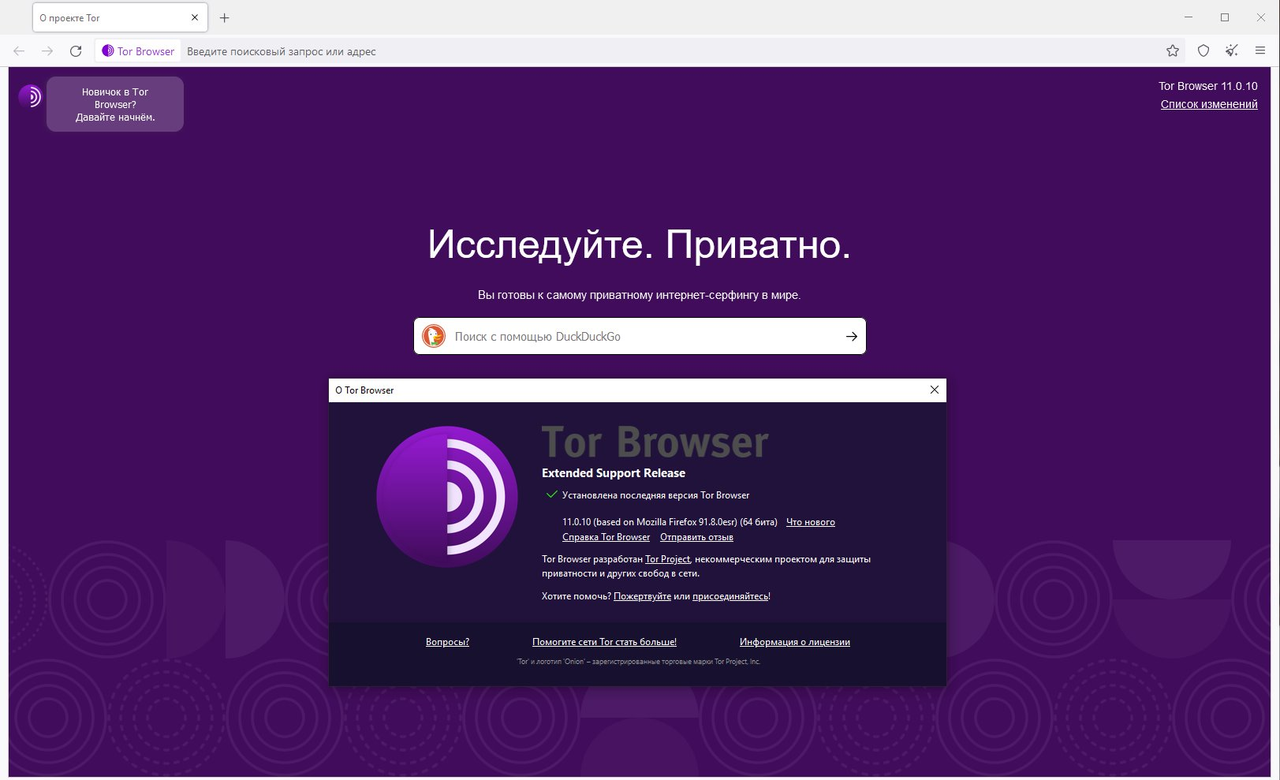The width and height of the screenshot is (1280, 780).
Task: Minimize the Tor Browser window
Action: coord(1189,17)
